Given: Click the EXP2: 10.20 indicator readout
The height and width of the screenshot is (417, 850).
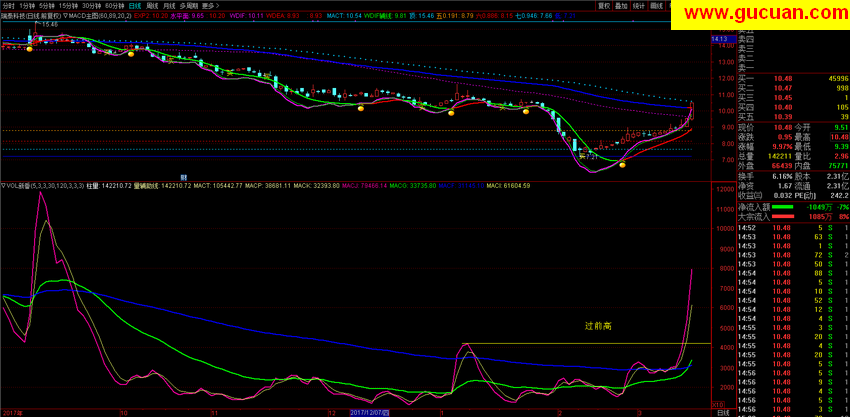Looking at the screenshot, I should pyautogui.click(x=150, y=16).
